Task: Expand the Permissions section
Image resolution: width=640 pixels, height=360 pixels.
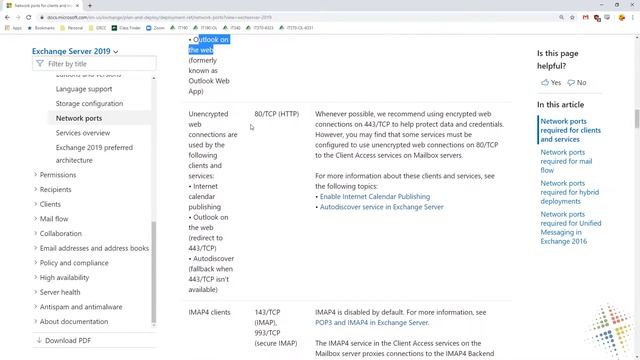Action: 56,175
